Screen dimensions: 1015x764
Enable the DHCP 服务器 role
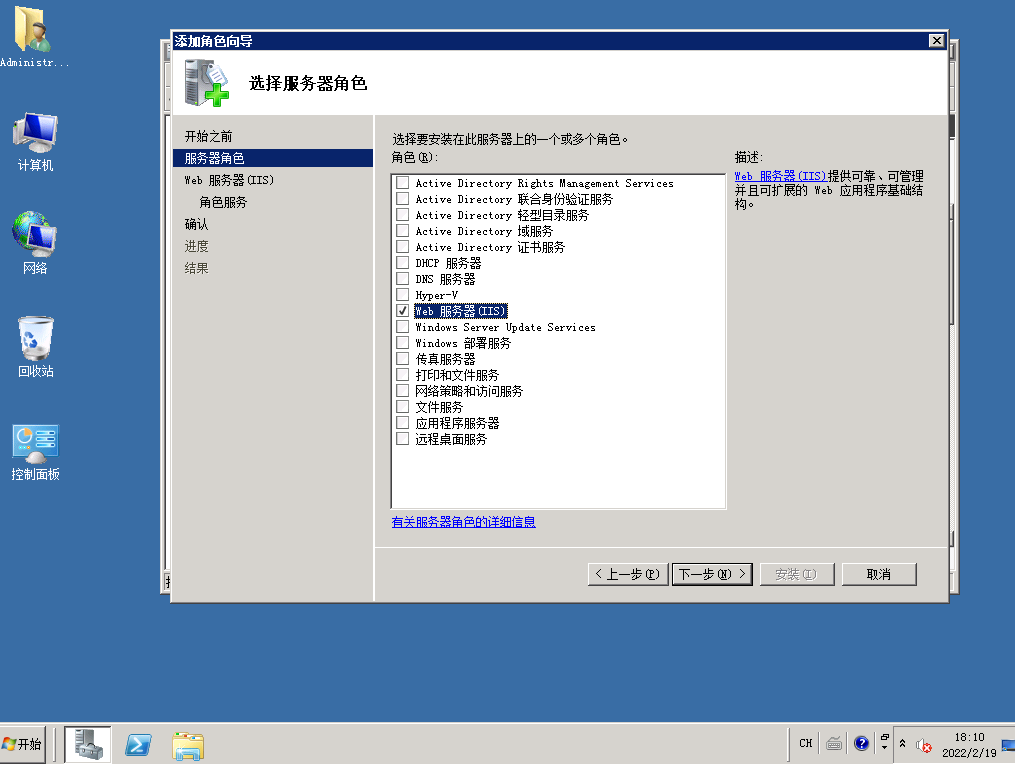[403, 263]
